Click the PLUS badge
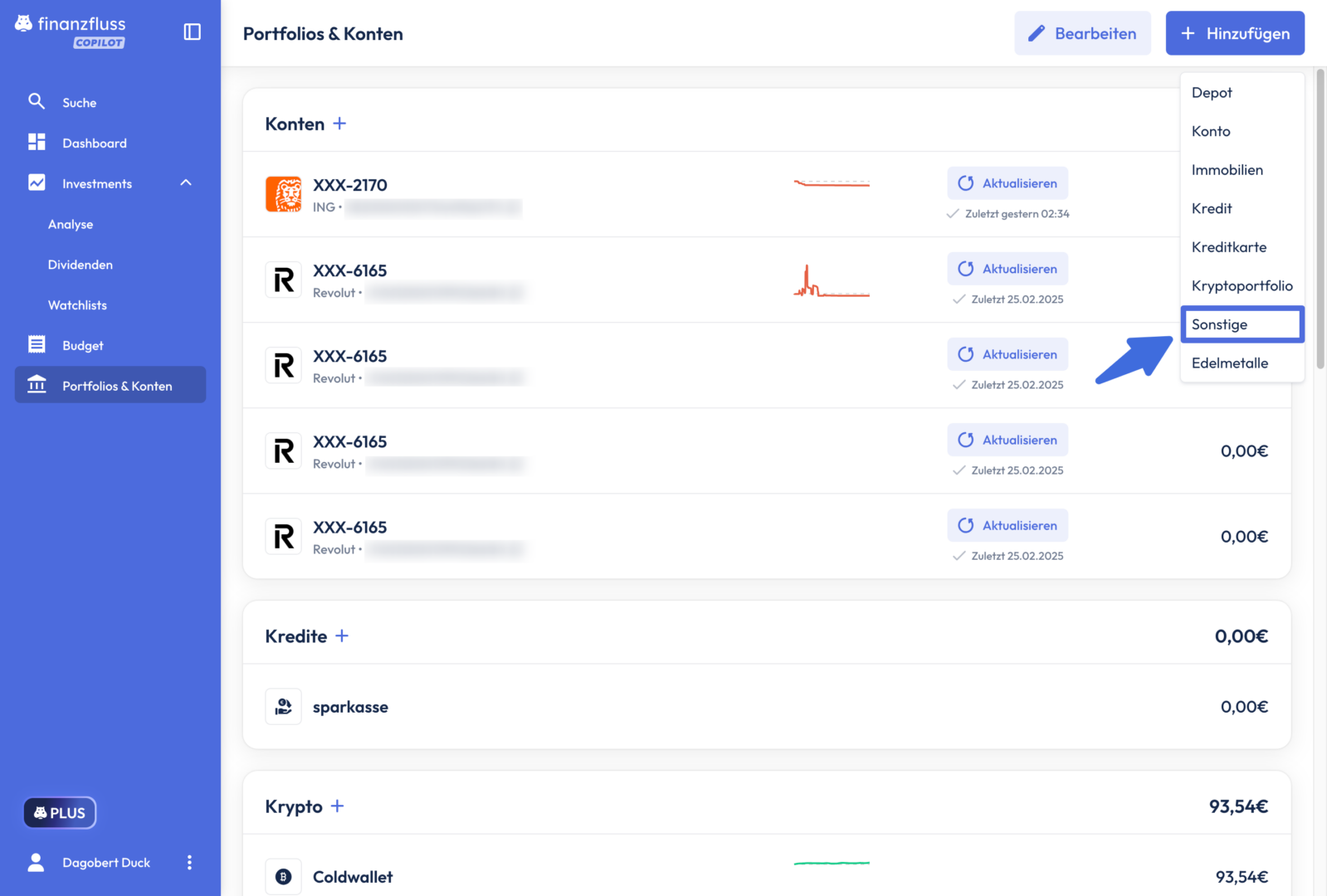Image resolution: width=1327 pixels, height=896 pixels. (60, 813)
